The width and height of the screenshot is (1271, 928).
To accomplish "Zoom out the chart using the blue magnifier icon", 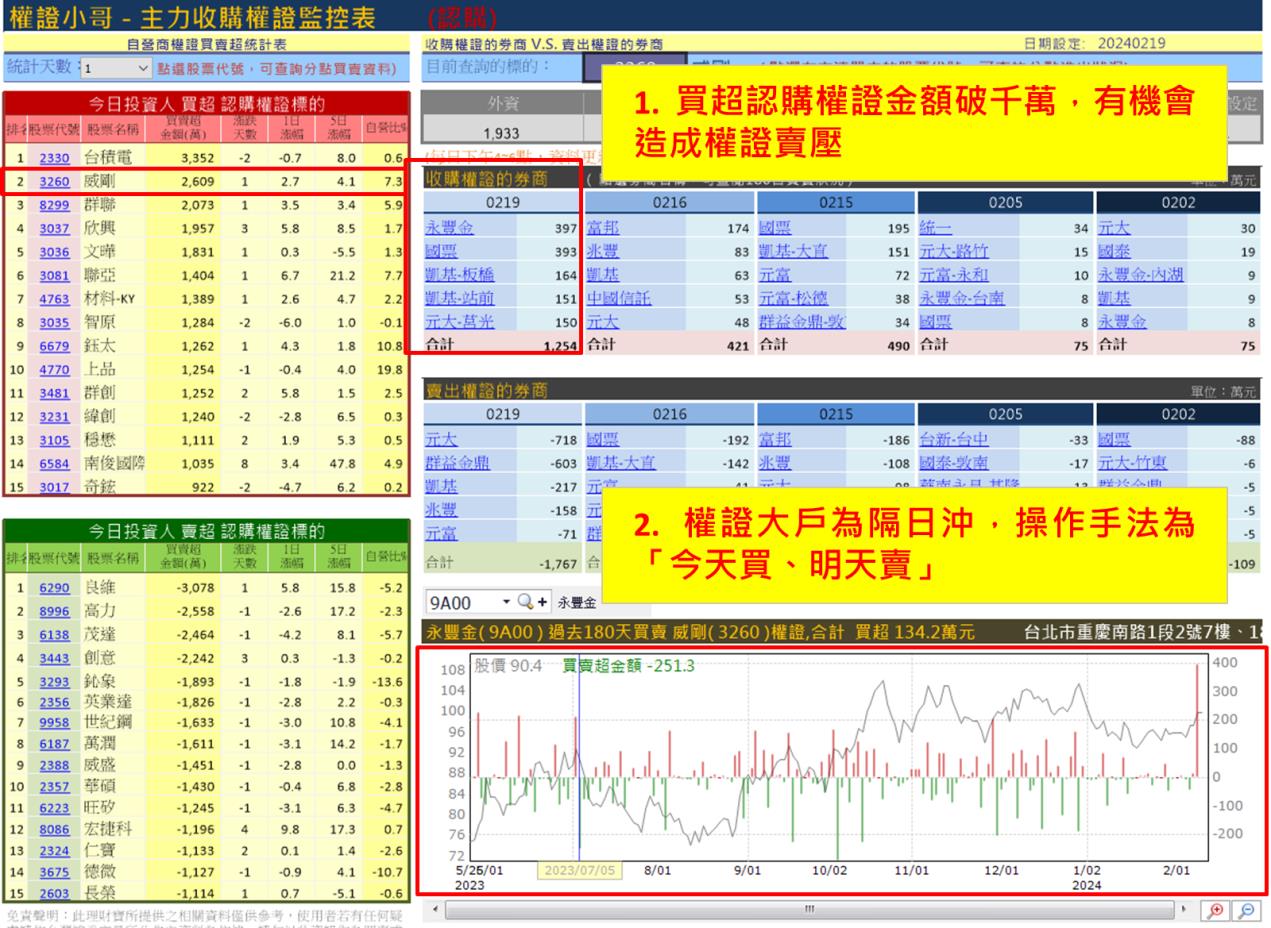I will tap(1248, 909).
